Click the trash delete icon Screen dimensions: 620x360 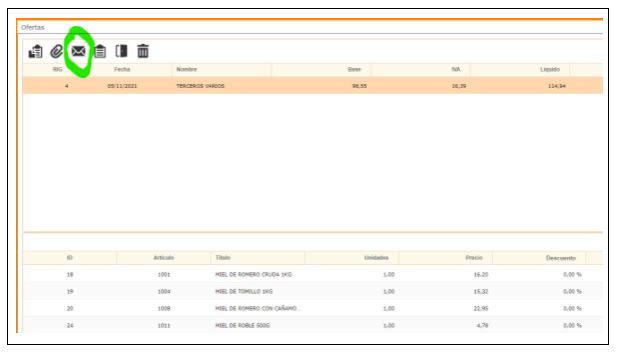[143, 51]
